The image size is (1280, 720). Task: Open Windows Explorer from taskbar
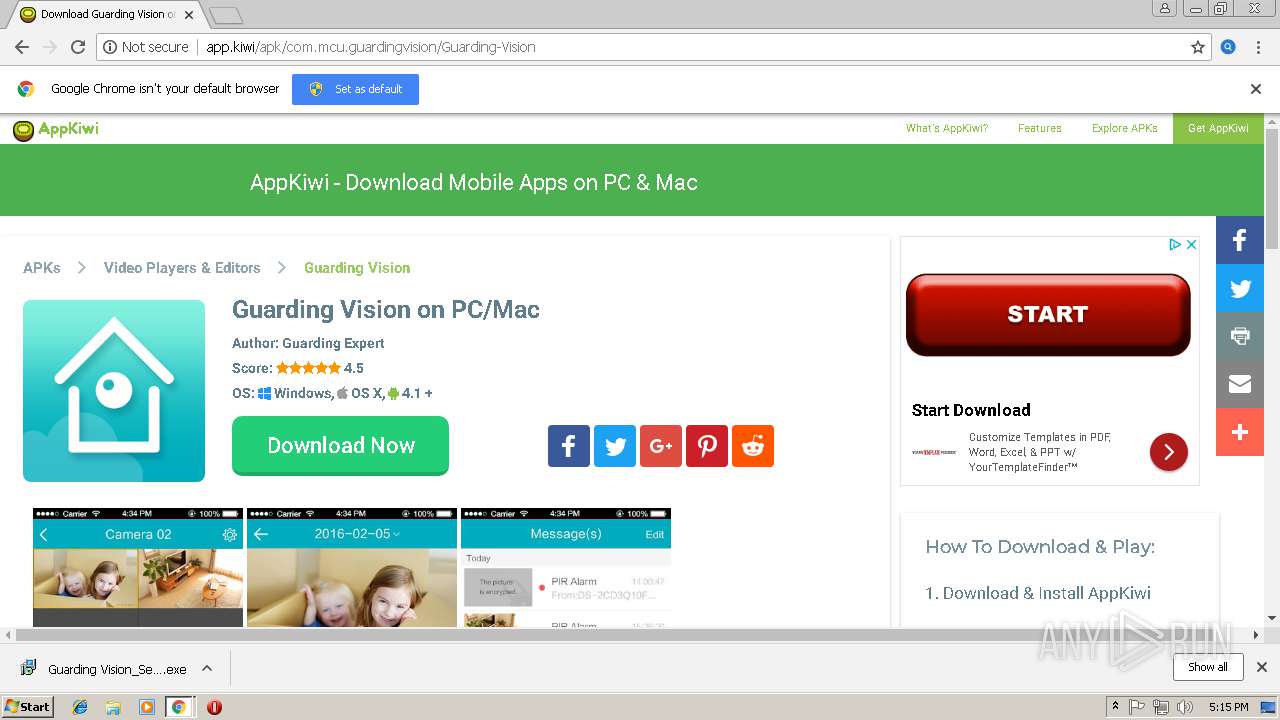[x=113, y=707]
